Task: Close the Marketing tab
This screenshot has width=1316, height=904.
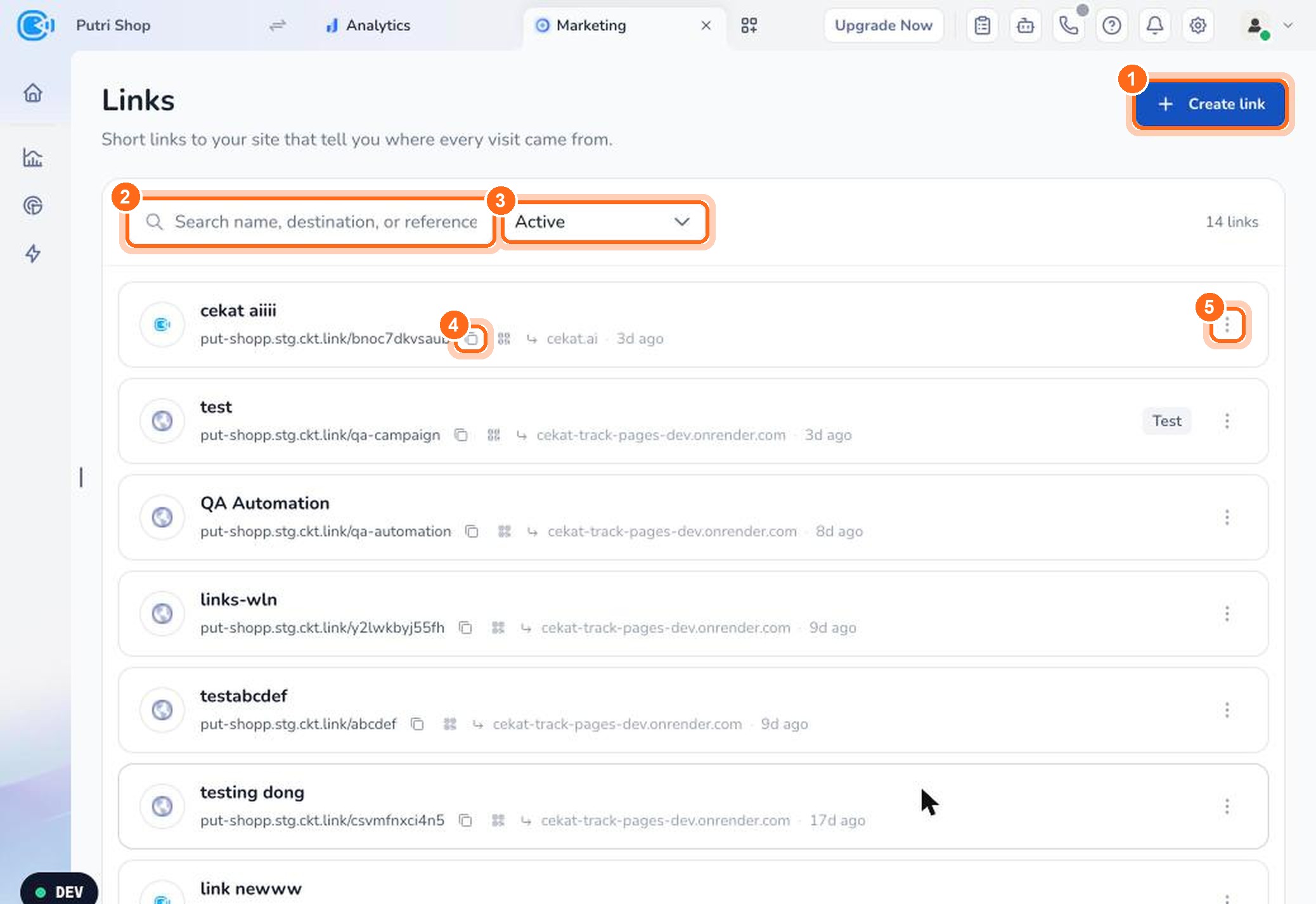Action: (x=706, y=25)
